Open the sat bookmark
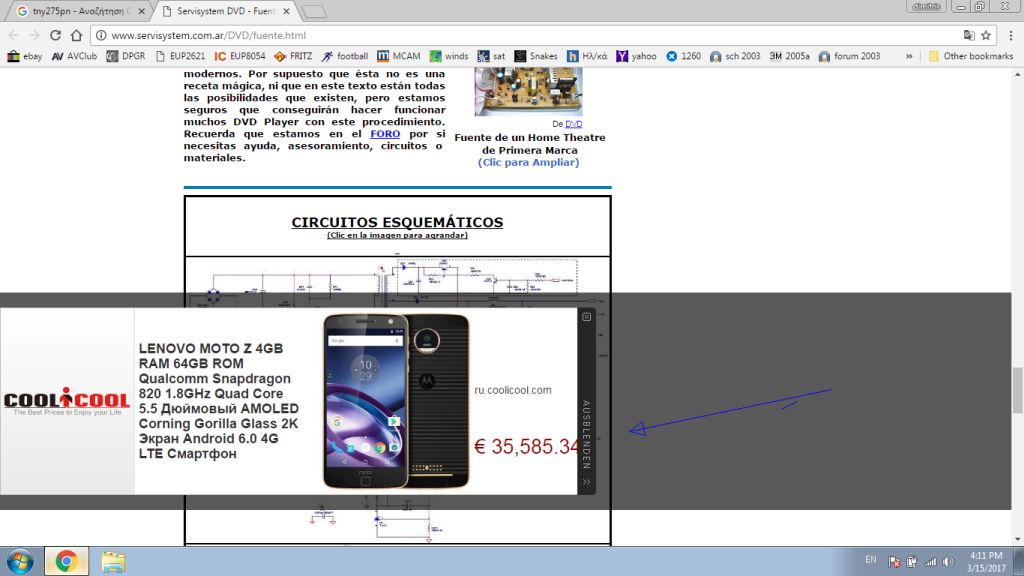1024x576 pixels. click(x=491, y=56)
